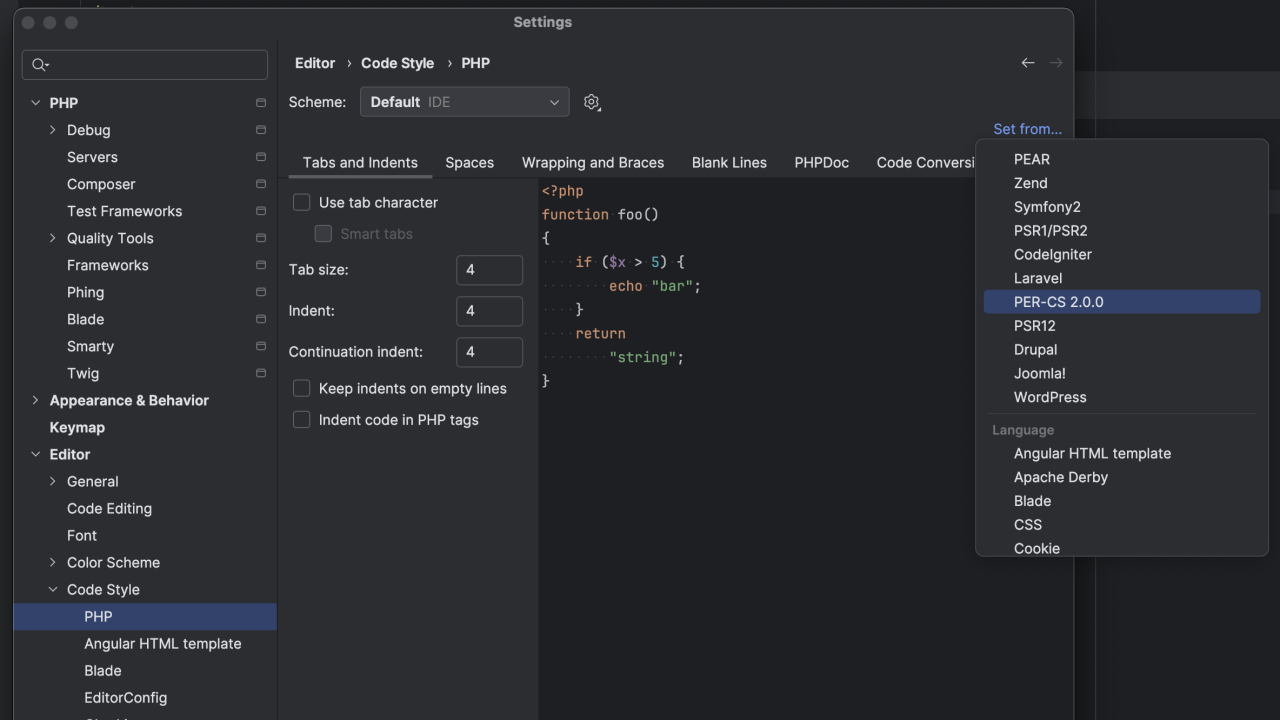The image size is (1280, 720).
Task: Navigate back with the left arrow
Action: coord(1027,63)
